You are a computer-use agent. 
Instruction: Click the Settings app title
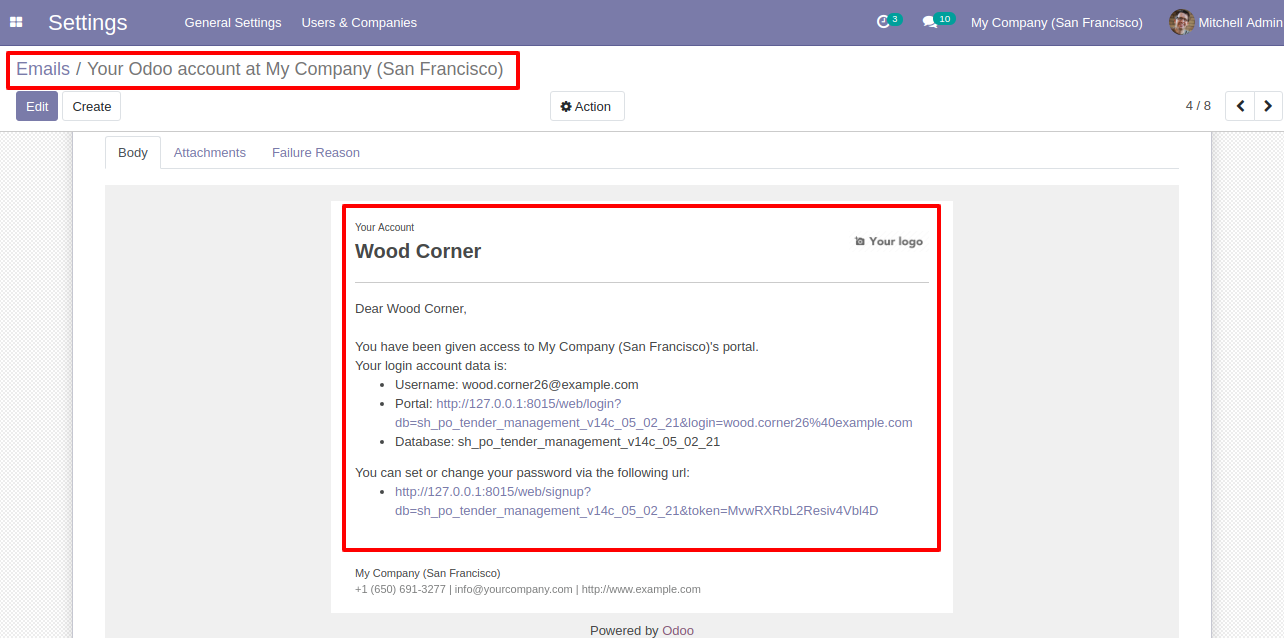pos(88,22)
